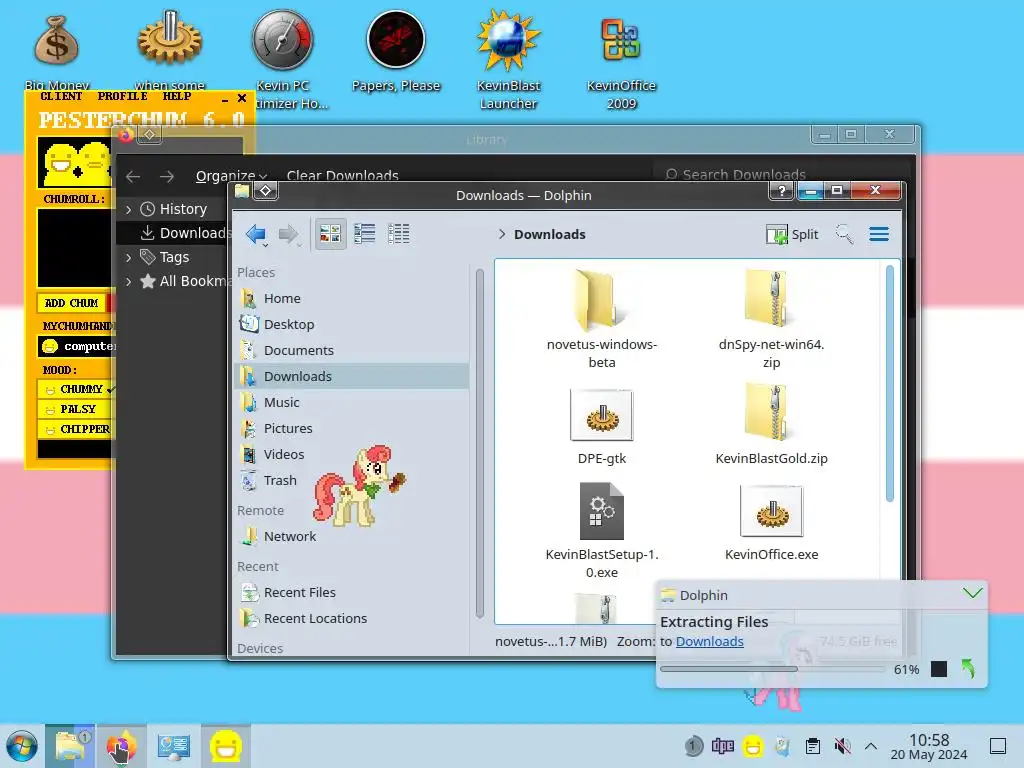Image resolution: width=1024 pixels, height=768 pixels.
Task: Open Windows-style start button on taskbar
Action: [x=22, y=746]
